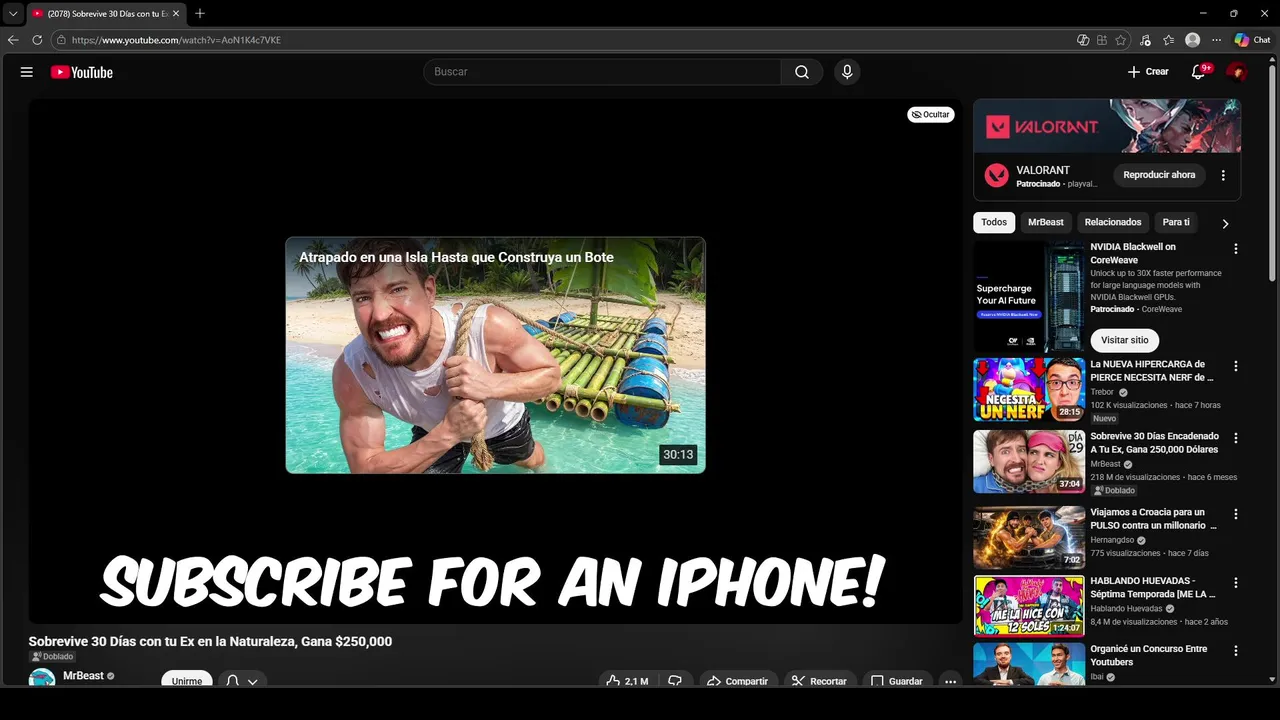Open new browser tab with plus

200,13
